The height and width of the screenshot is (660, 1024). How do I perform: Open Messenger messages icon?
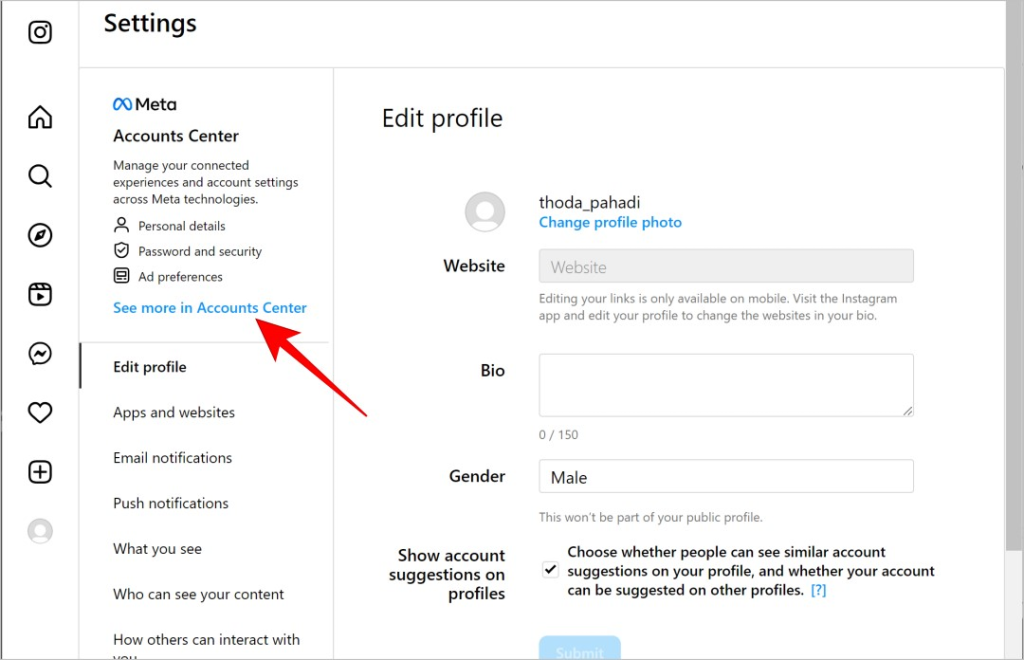40,353
